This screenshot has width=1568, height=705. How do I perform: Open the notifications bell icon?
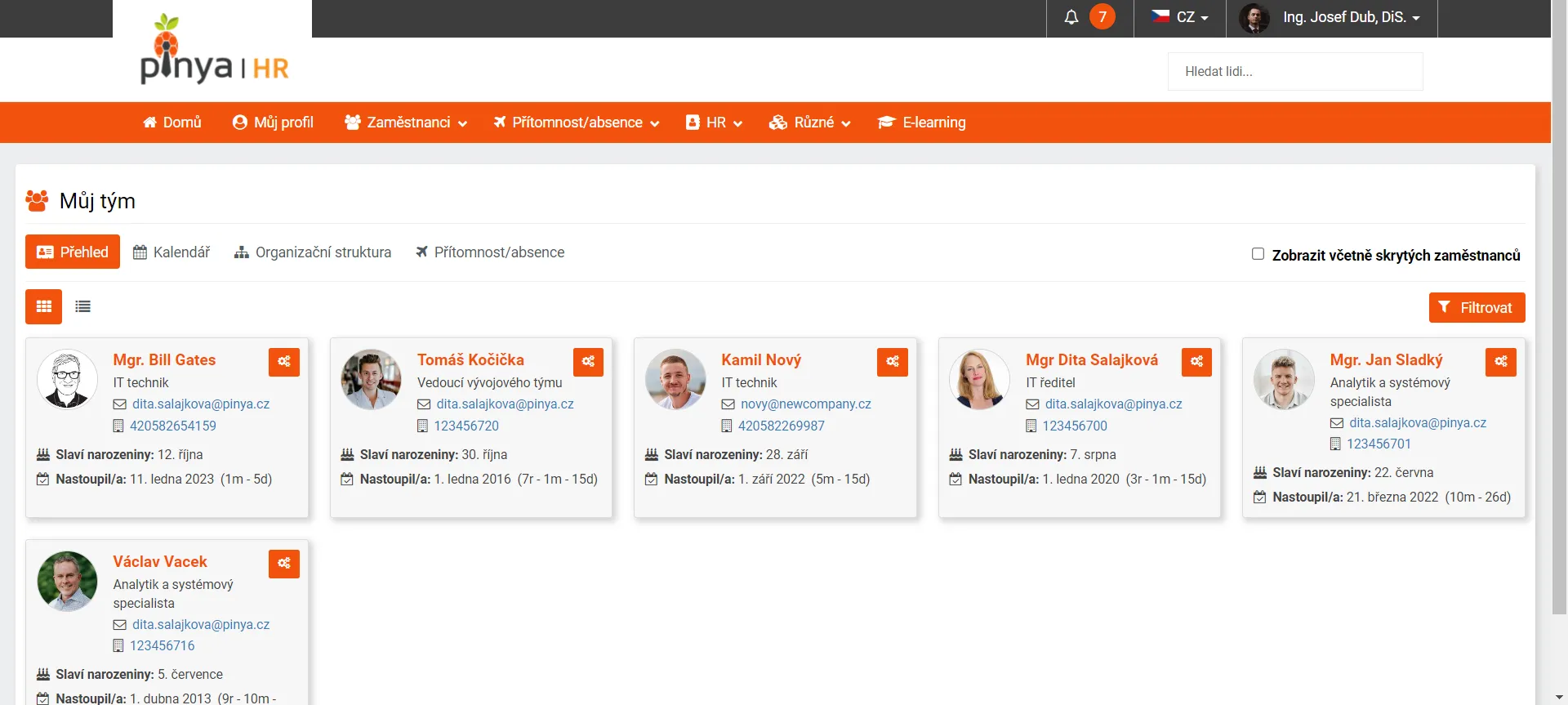[1071, 17]
